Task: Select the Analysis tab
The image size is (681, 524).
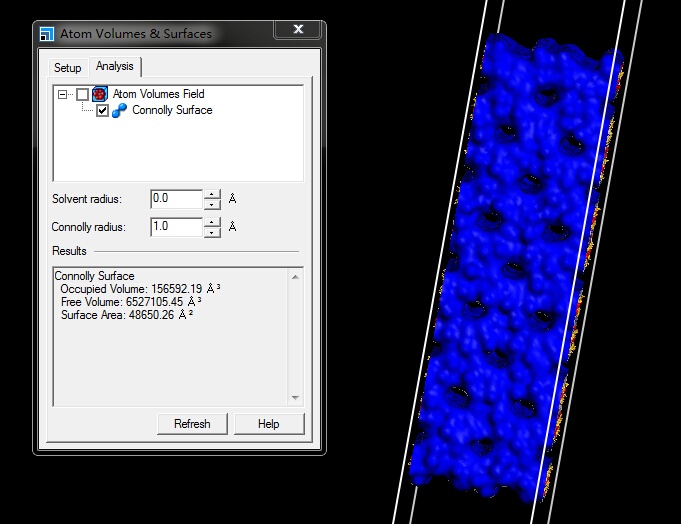Action: point(115,66)
